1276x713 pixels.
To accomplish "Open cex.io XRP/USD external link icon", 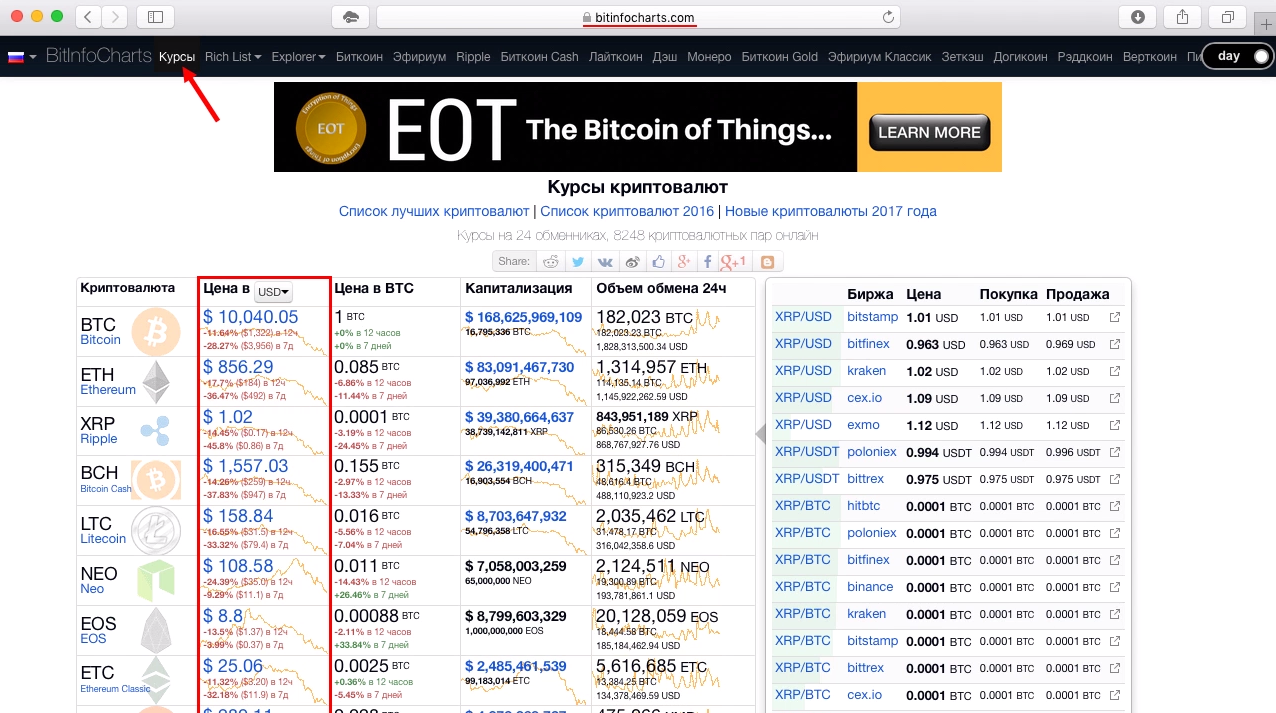I will 1115,398.
